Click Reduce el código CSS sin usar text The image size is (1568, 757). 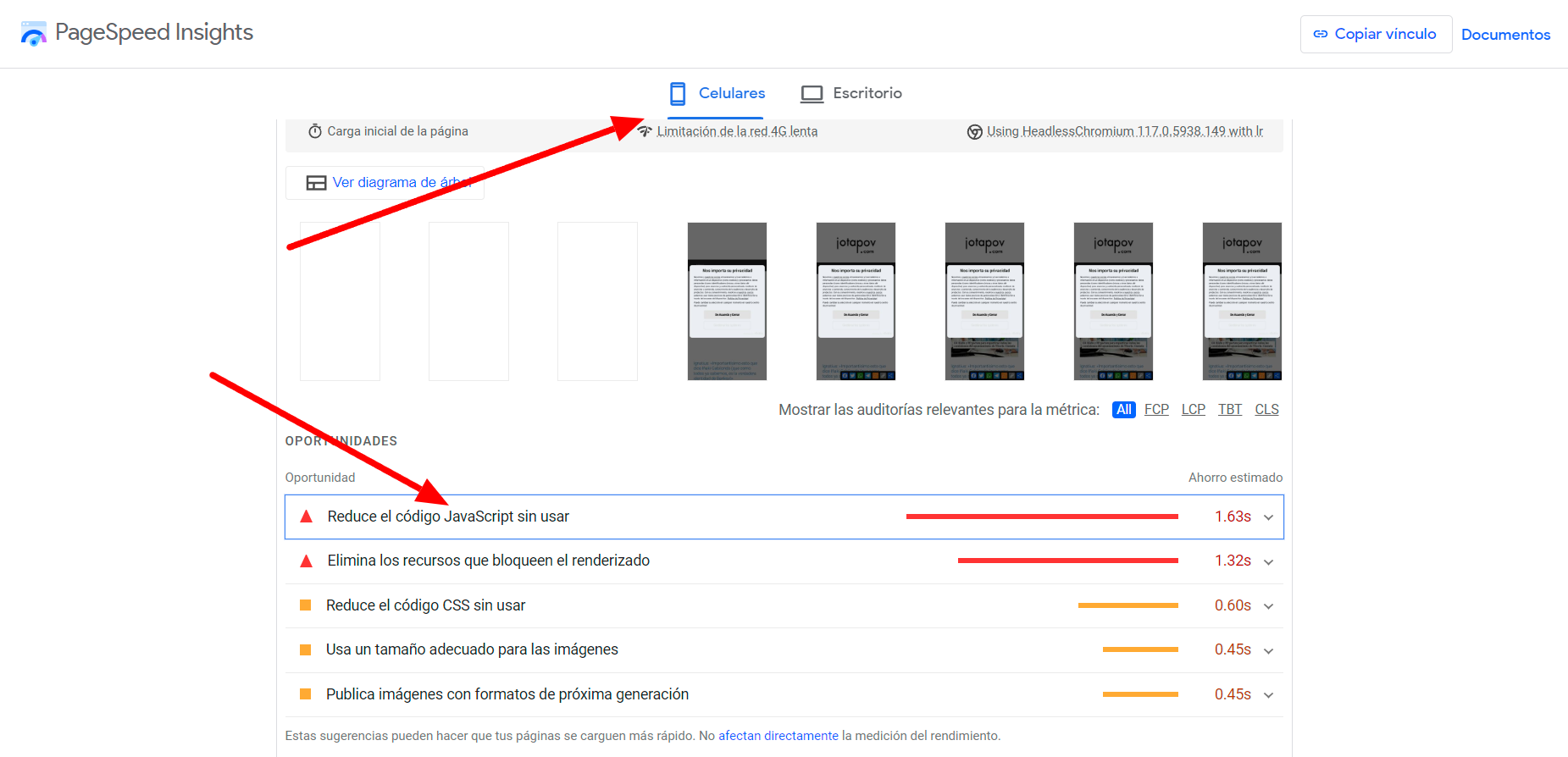(x=425, y=605)
